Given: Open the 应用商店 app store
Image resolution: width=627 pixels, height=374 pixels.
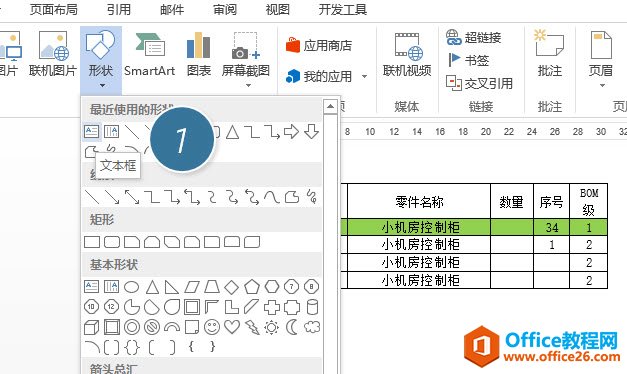Looking at the screenshot, I should click(319, 45).
